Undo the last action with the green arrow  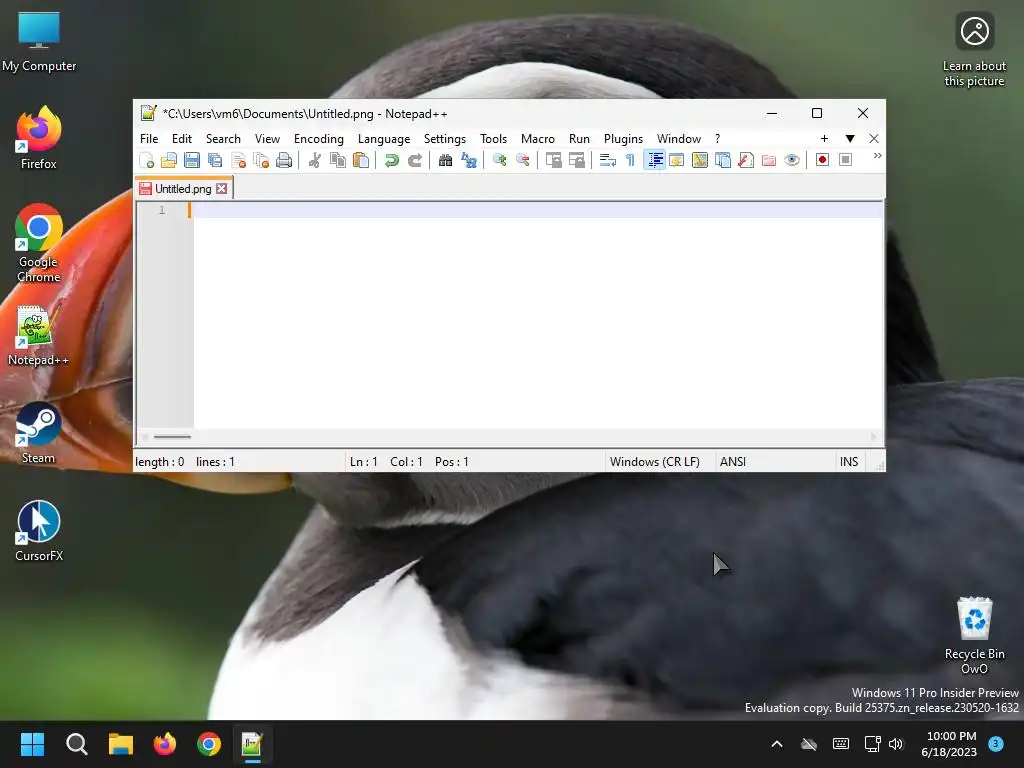tap(391, 160)
